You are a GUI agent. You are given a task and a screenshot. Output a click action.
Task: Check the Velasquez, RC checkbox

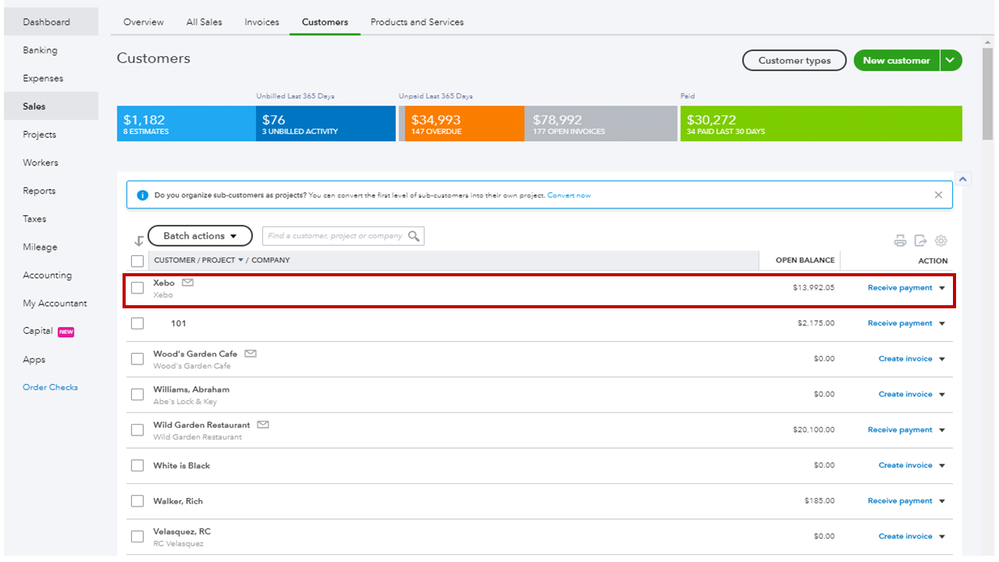click(x=137, y=537)
